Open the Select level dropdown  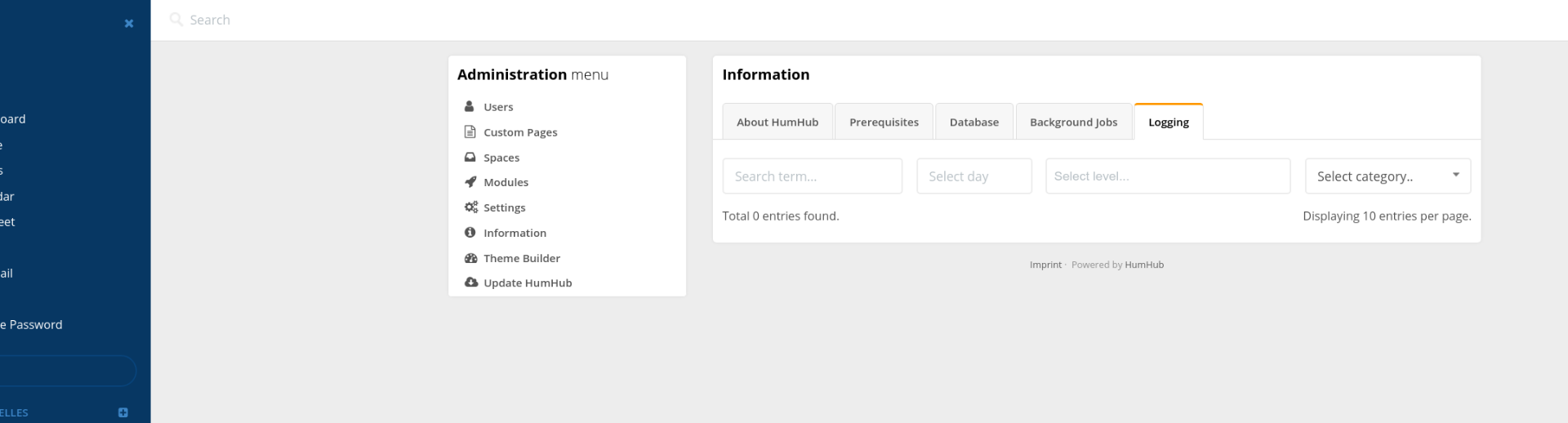tap(1168, 176)
